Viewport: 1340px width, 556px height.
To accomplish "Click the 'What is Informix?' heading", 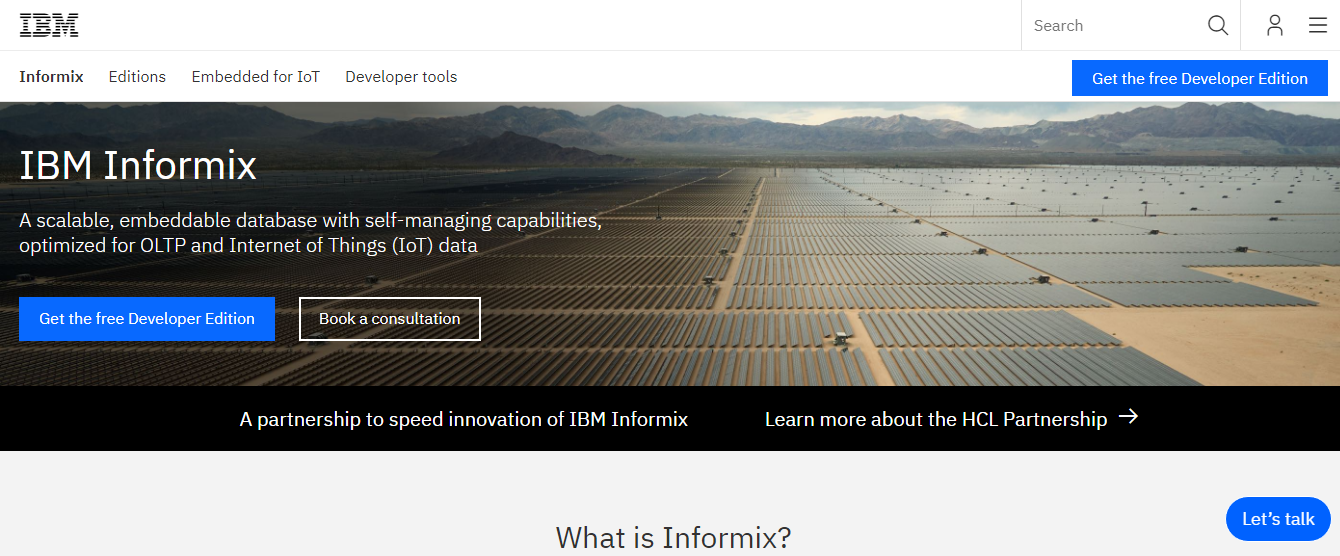I will click(x=673, y=537).
